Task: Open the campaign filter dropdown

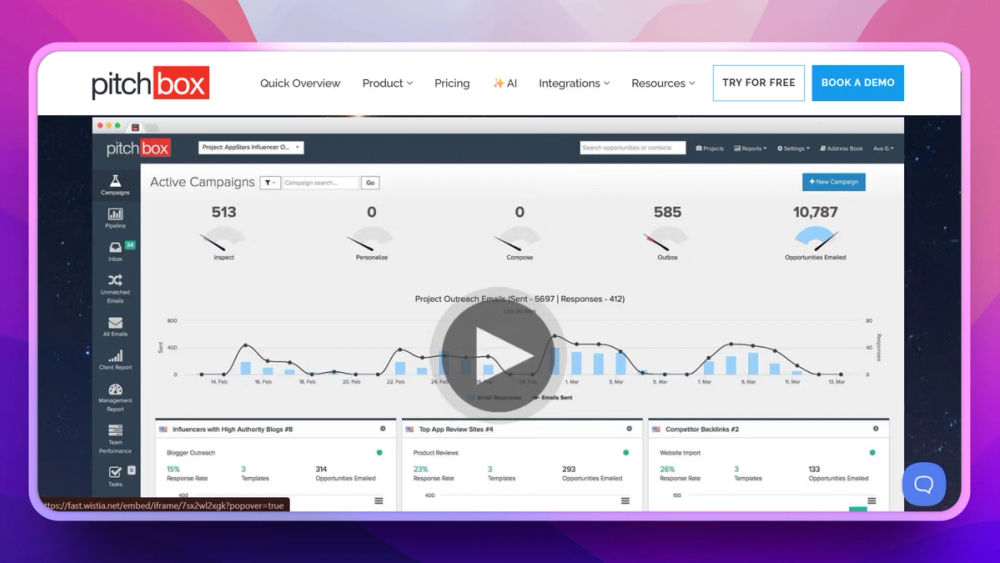Action: point(270,183)
